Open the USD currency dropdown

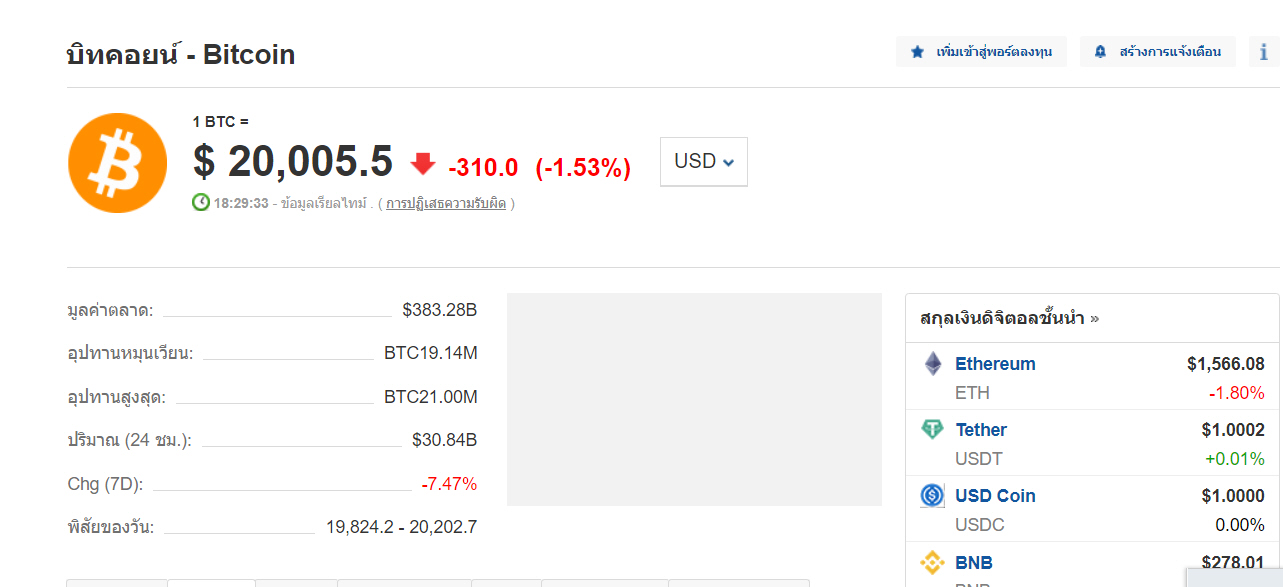[x=703, y=161]
